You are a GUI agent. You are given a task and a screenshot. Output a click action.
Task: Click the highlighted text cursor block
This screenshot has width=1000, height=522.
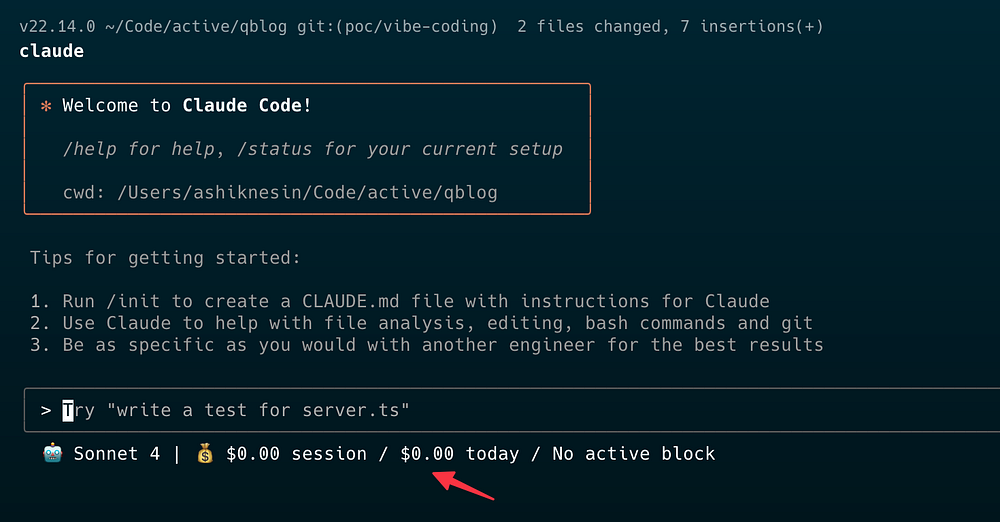click(x=68, y=410)
